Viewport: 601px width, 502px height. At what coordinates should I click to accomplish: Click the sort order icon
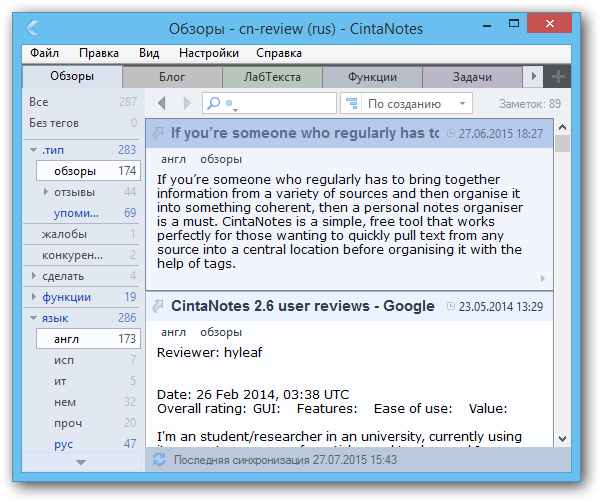351,103
